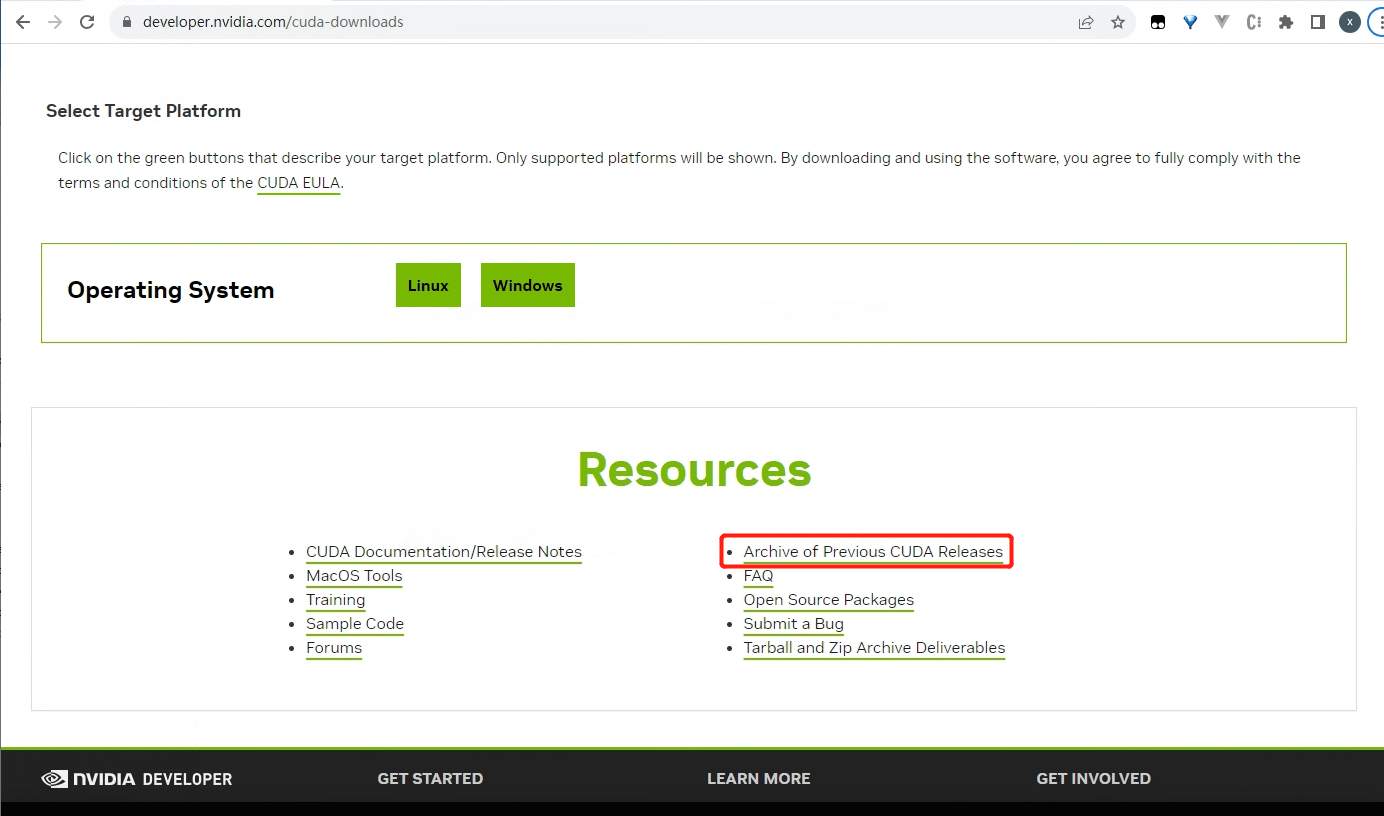1384x816 pixels.
Task: Open Tarball and Zip Archive Deliverables
Action: (x=874, y=648)
